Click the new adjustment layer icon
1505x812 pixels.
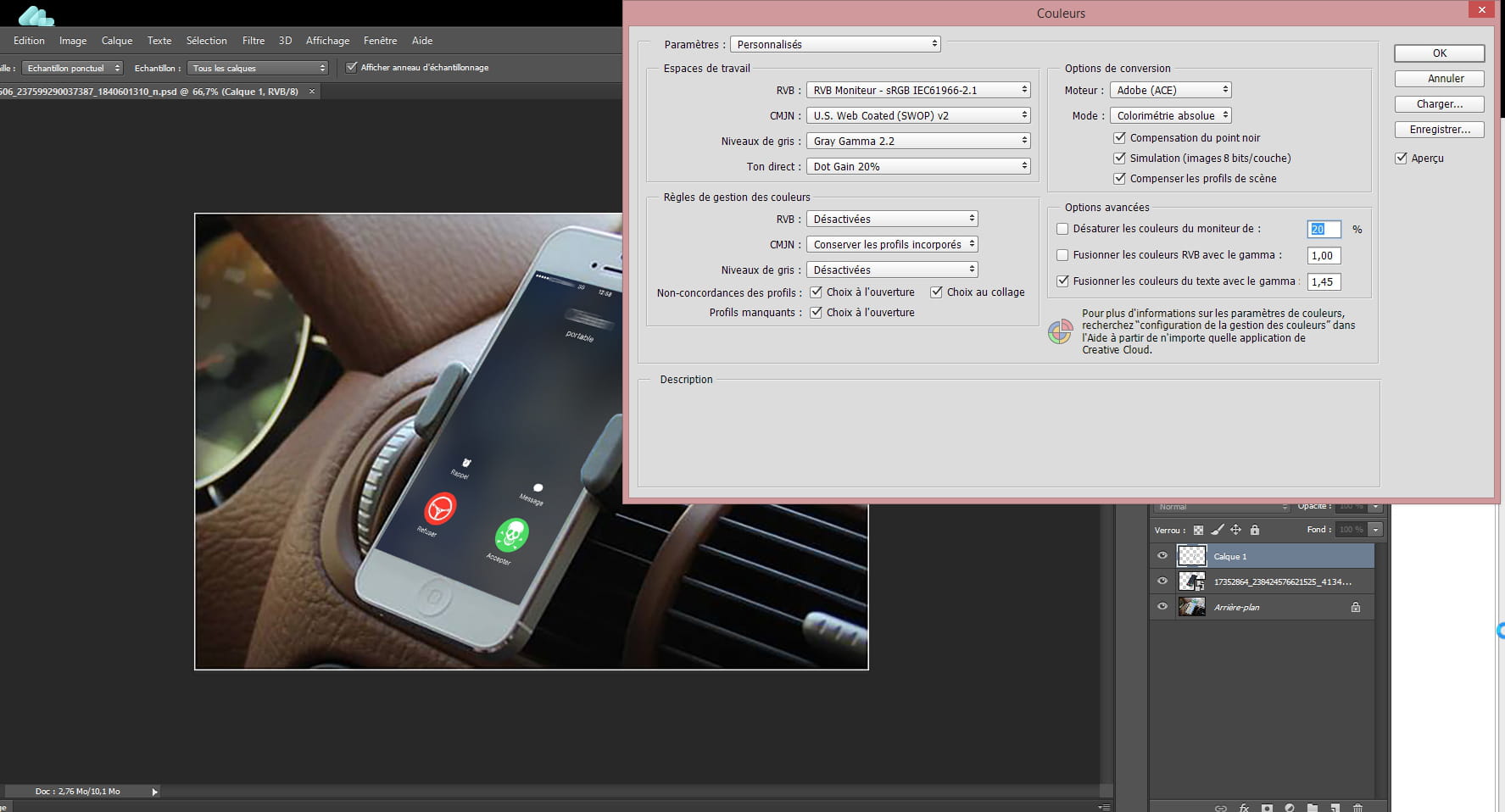pyautogui.click(x=1290, y=808)
